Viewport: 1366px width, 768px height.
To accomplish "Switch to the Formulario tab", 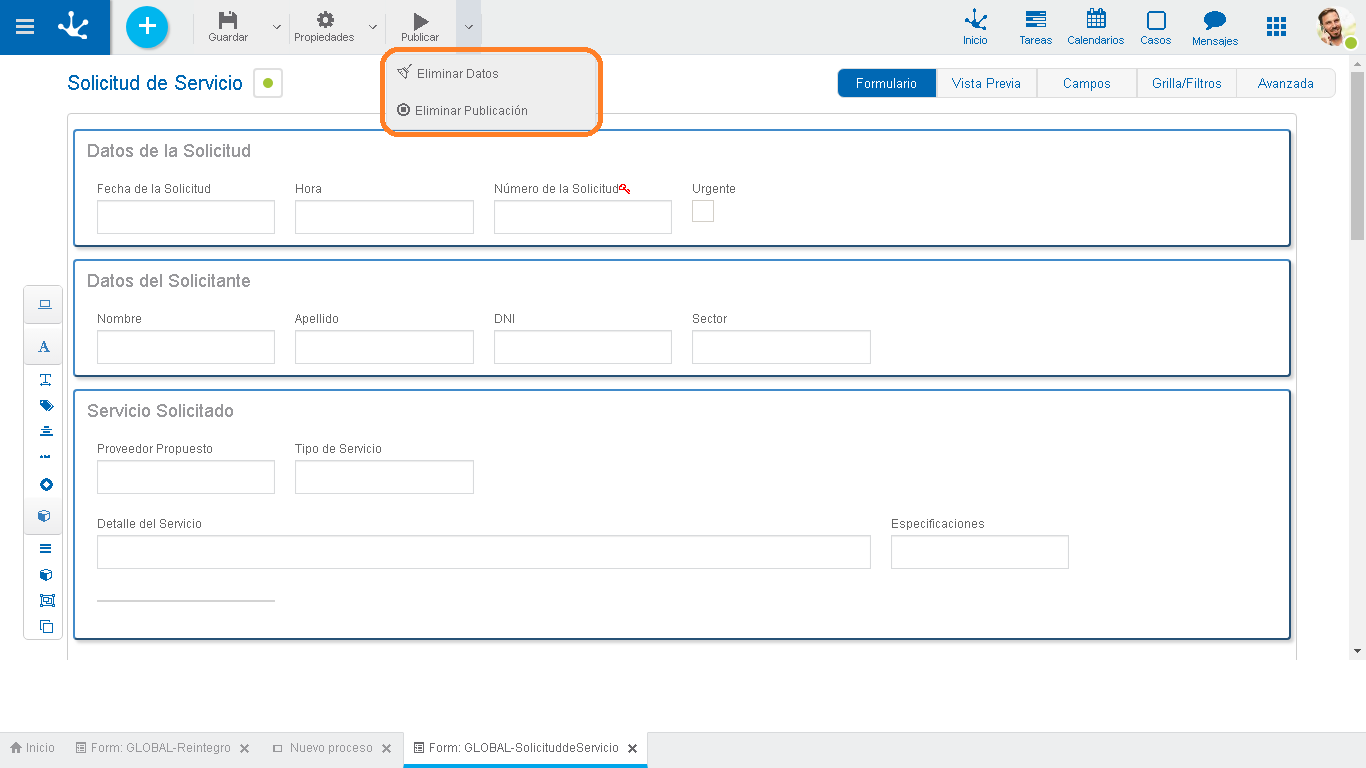I will [x=887, y=83].
